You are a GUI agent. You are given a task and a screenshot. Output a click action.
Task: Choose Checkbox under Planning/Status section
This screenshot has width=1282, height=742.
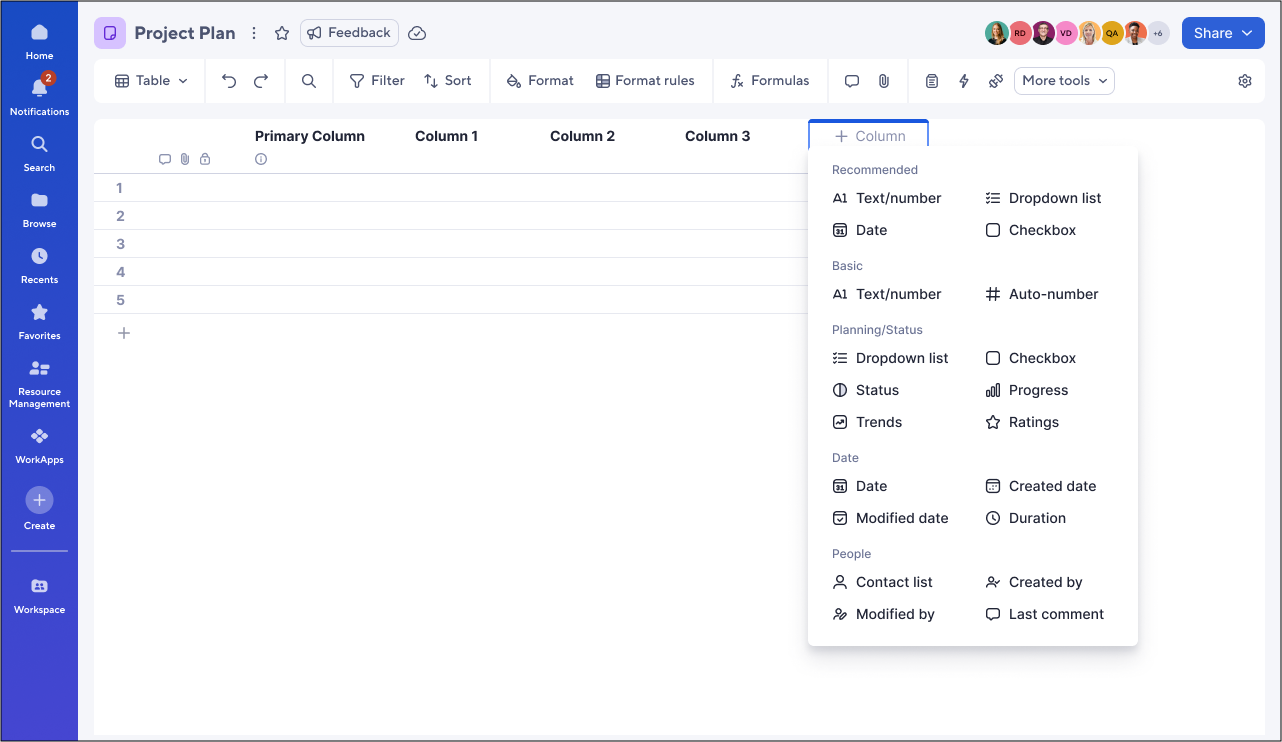[x=1041, y=357]
